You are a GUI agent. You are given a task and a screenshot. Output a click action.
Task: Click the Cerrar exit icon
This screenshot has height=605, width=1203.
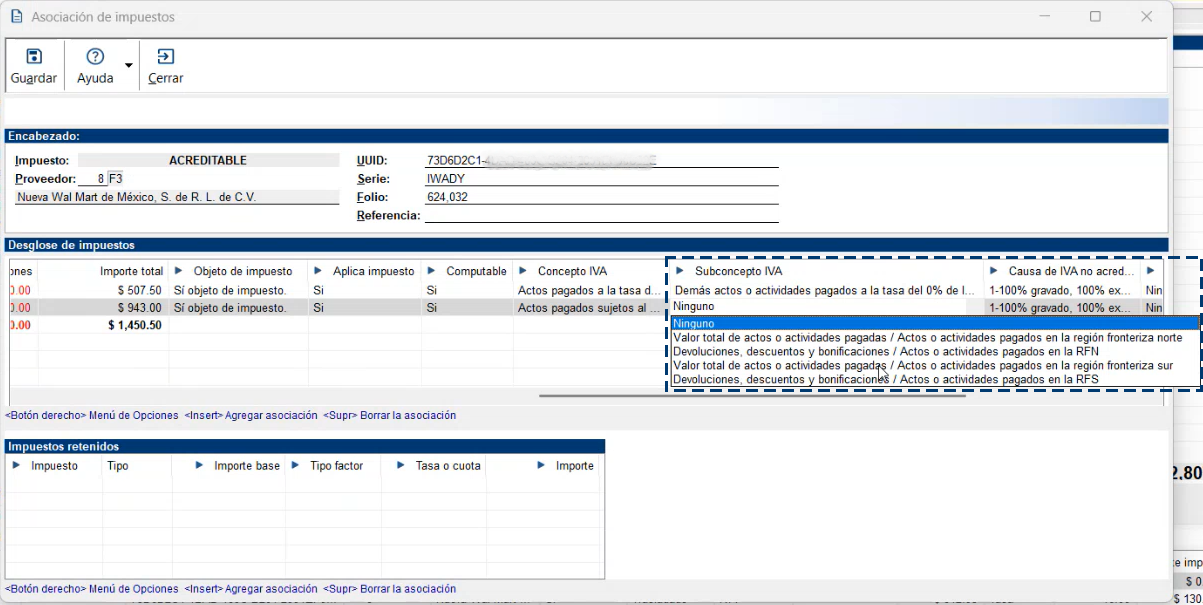tap(165, 57)
